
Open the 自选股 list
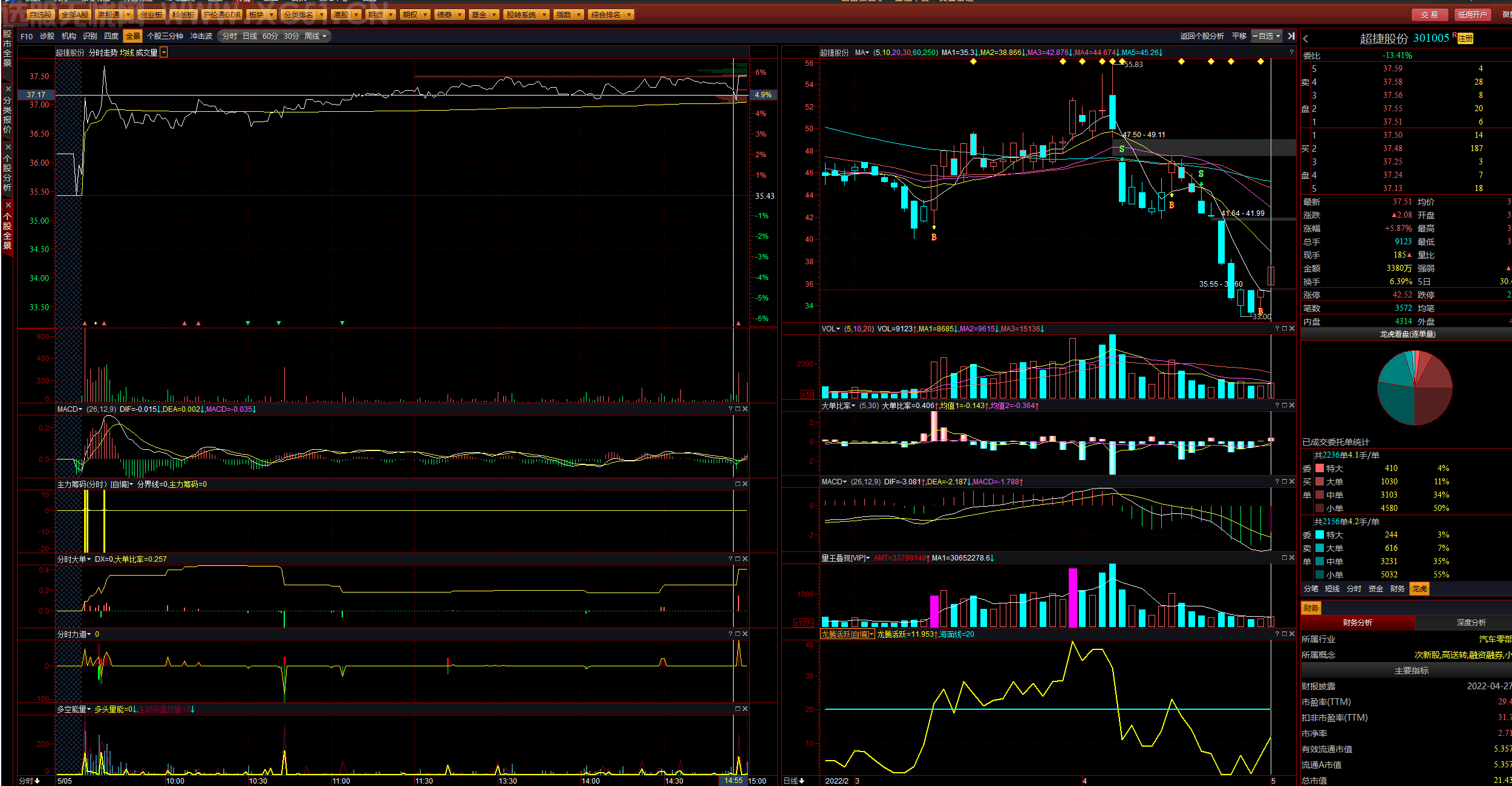pyautogui.click(x=41, y=15)
